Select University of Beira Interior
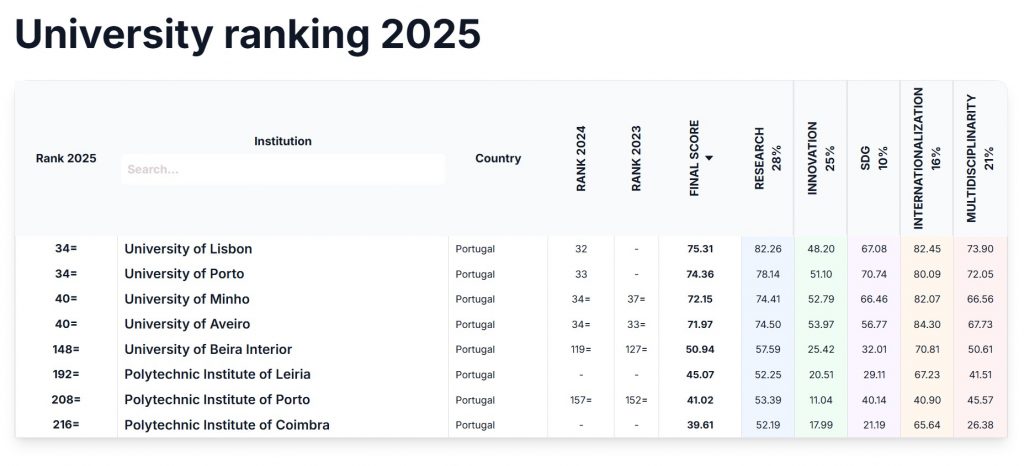This screenshot has height=466, width=1024. 208,349
